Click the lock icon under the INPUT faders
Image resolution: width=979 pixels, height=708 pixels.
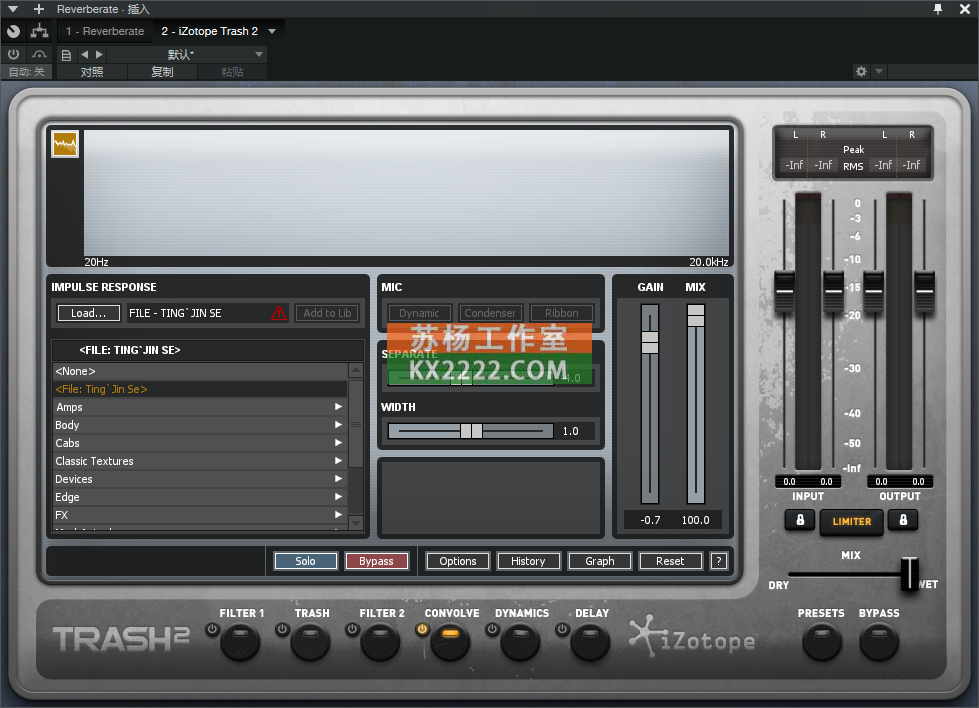800,520
